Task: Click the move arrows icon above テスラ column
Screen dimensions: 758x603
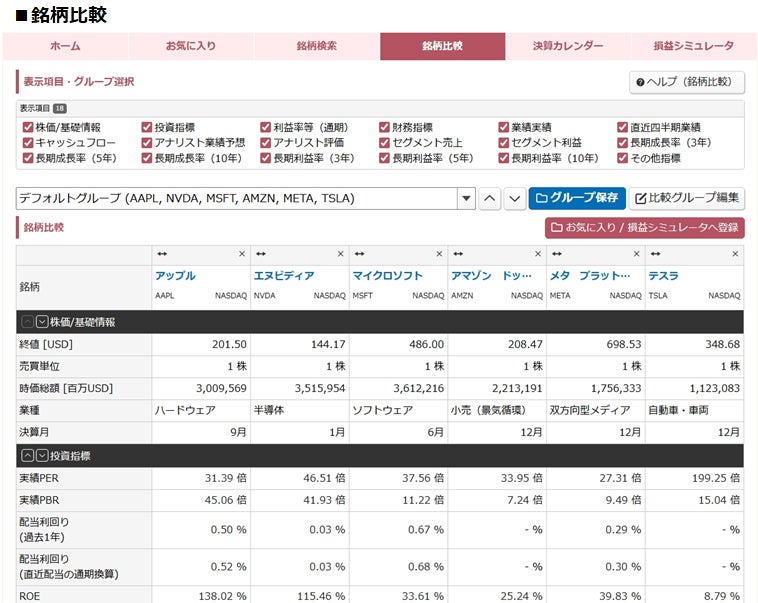Action: point(656,254)
